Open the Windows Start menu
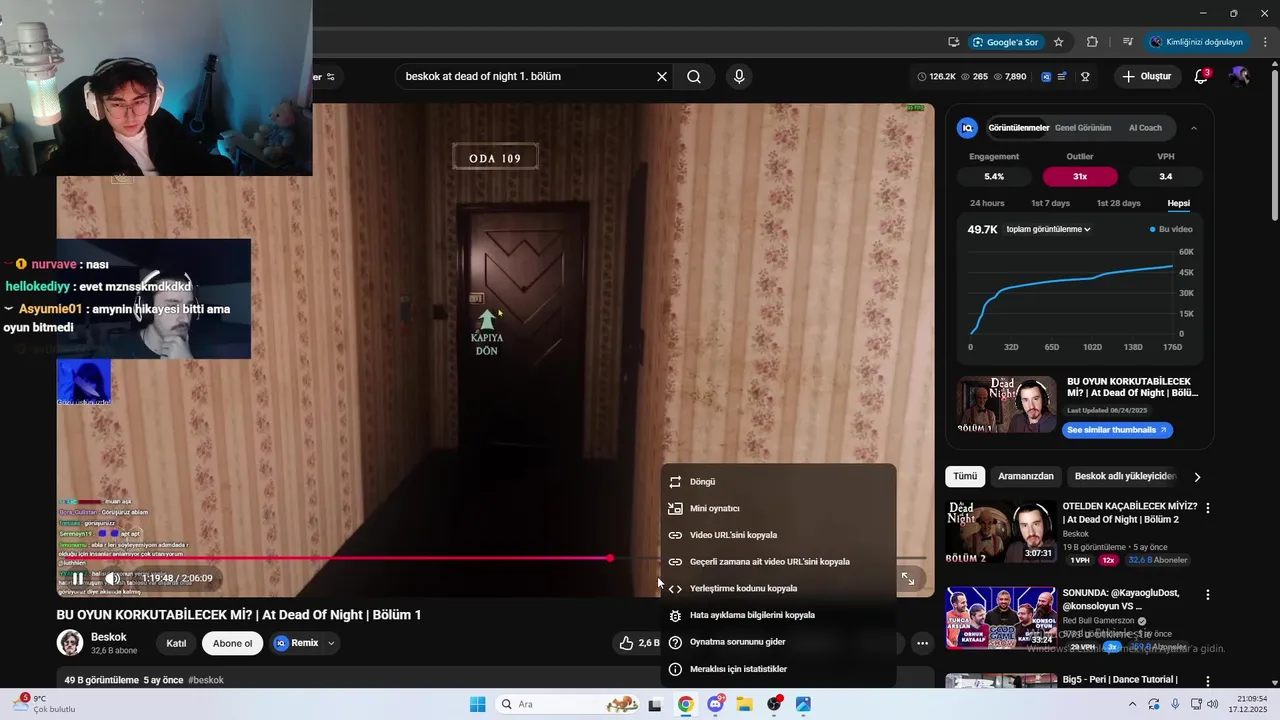Image resolution: width=1280 pixels, height=720 pixels. (x=478, y=704)
